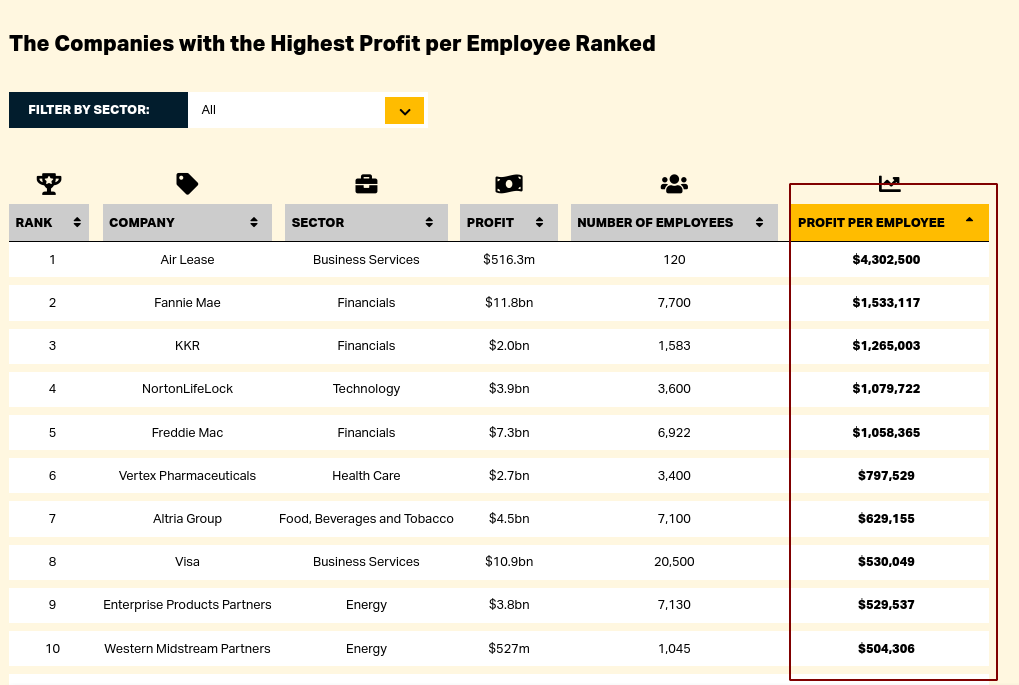Screen dimensions: 1019x685
Task: Select the NortonLifeLock company cell
Action: pos(187,389)
